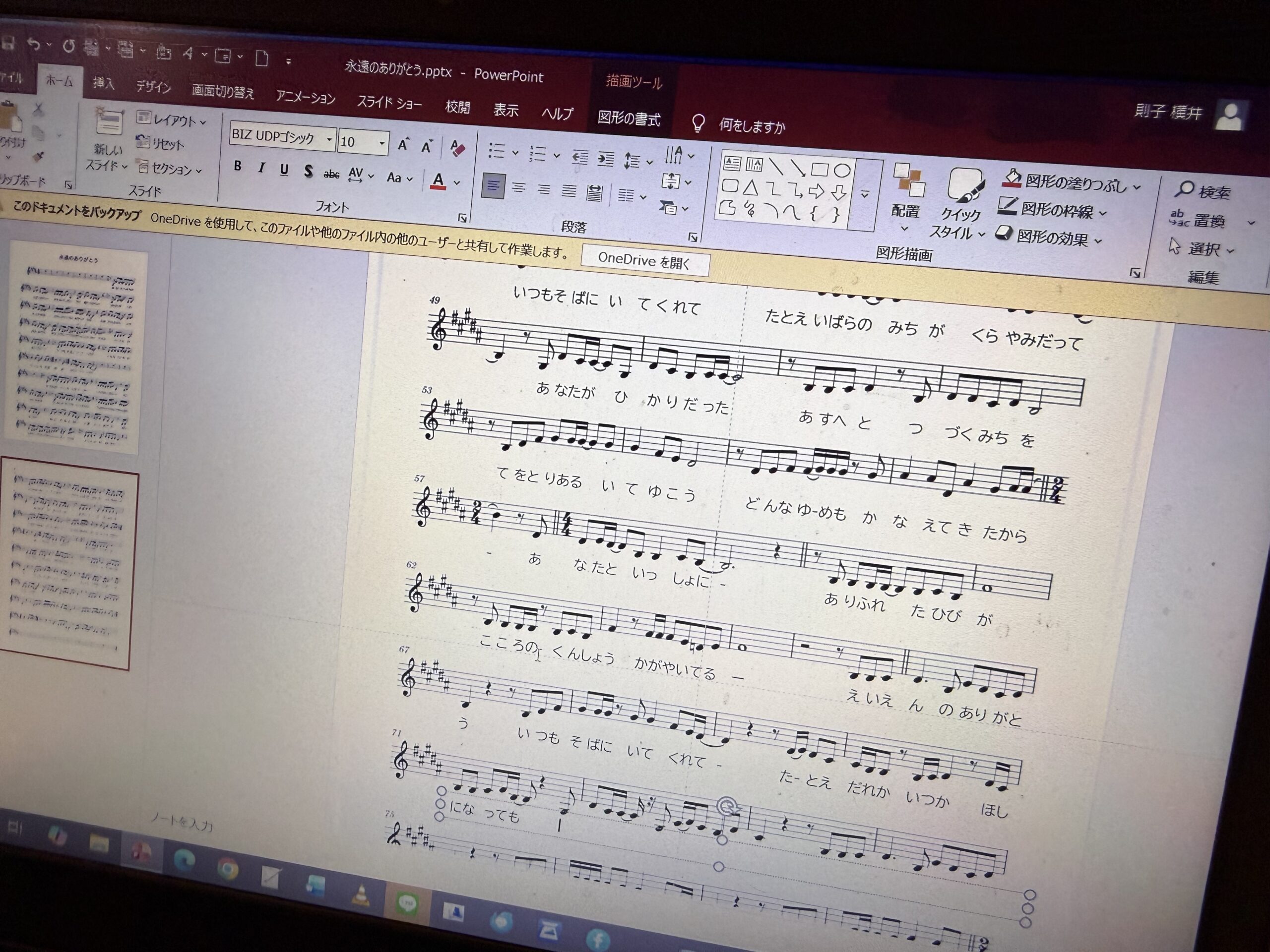Select the oval shape in gallery
Image resolution: width=1270 pixels, height=952 pixels.
click(842, 171)
